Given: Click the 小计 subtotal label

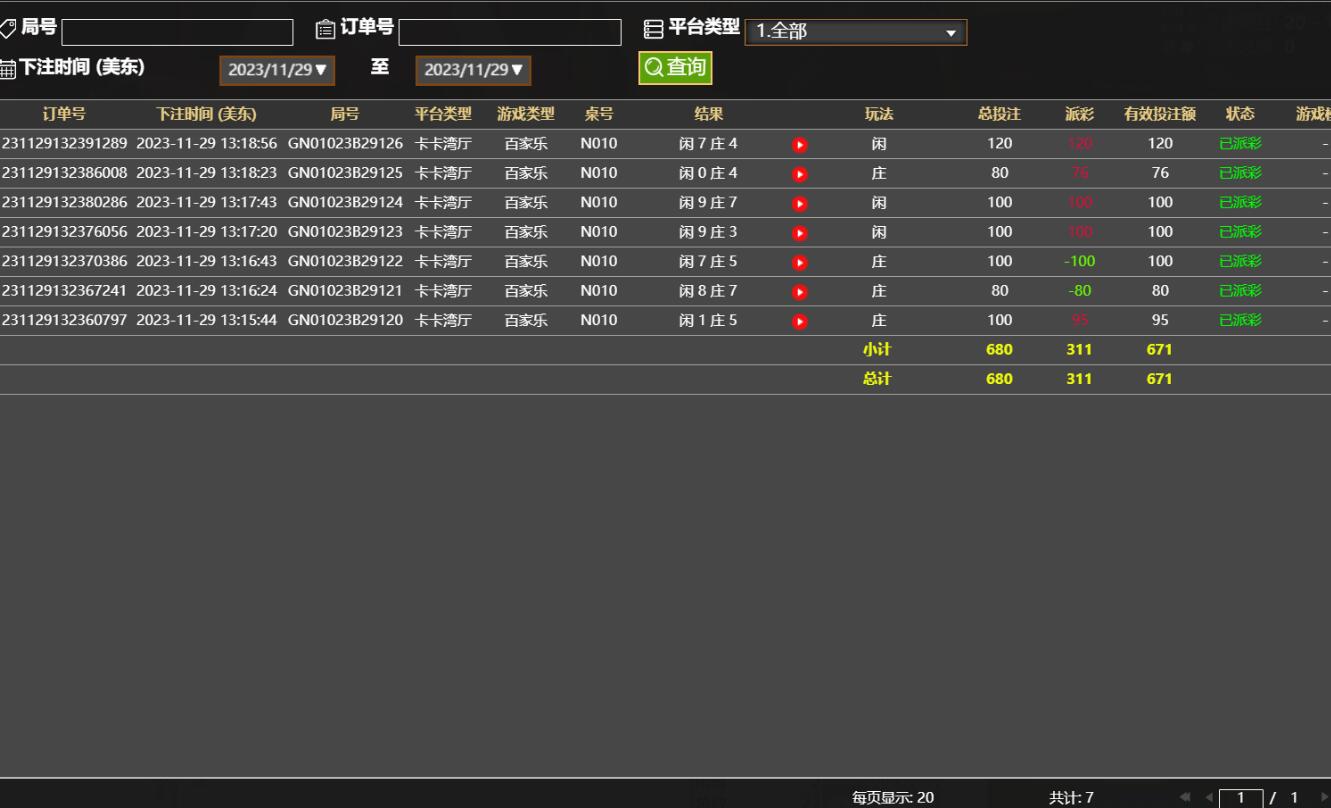Looking at the screenshot, I should click(x=877, y=350).
